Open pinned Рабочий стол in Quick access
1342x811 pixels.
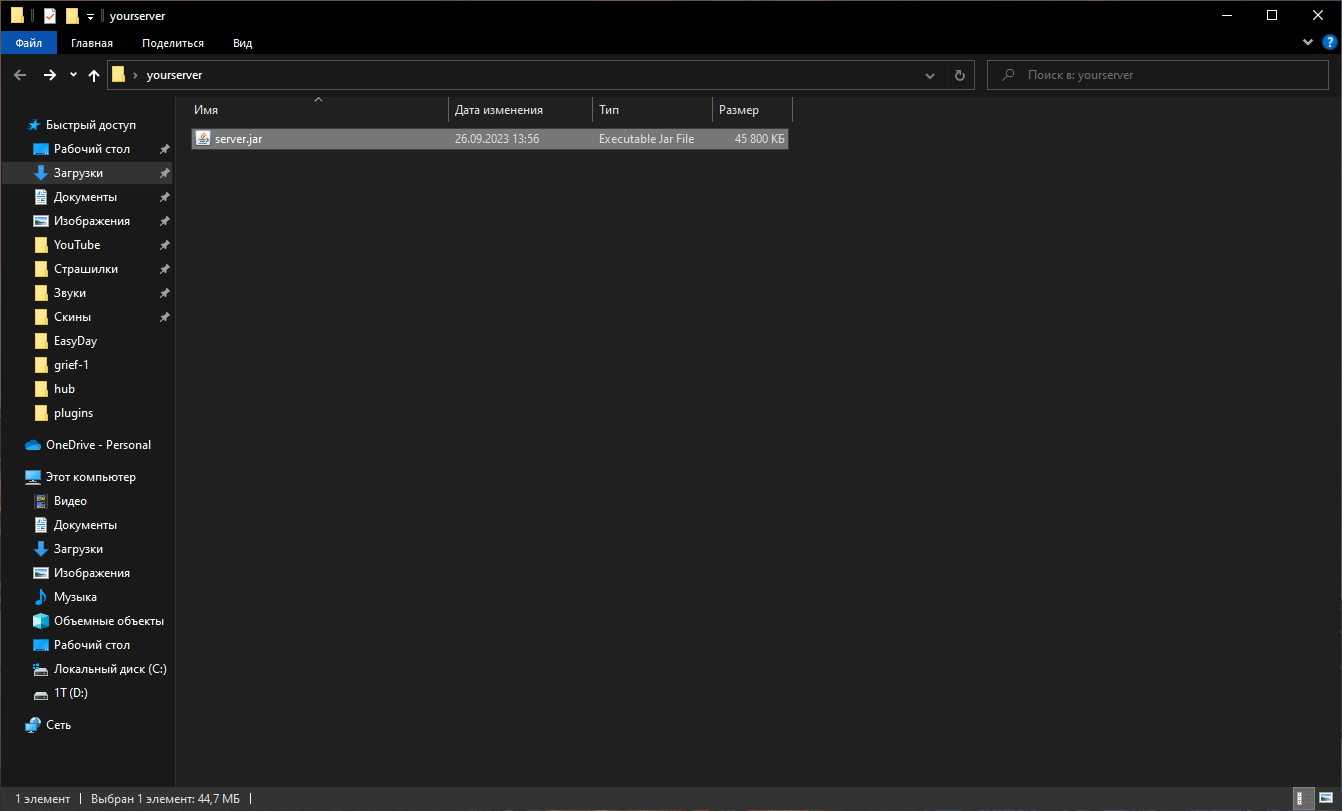point(92,149)
